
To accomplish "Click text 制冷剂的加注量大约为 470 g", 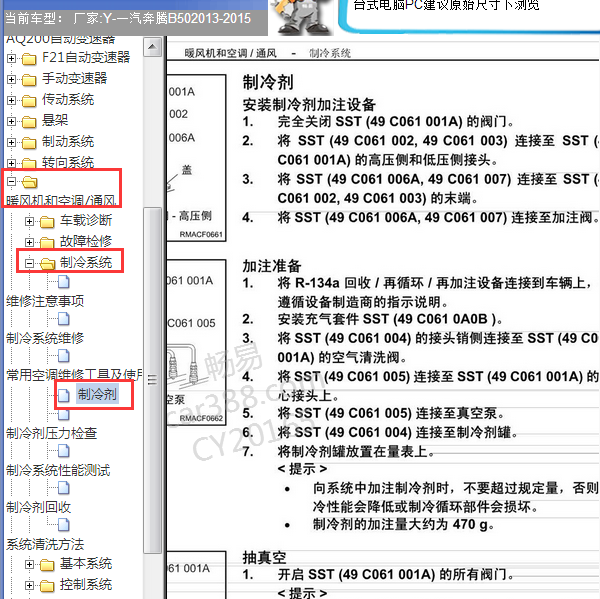I will (x=403, y=524).
